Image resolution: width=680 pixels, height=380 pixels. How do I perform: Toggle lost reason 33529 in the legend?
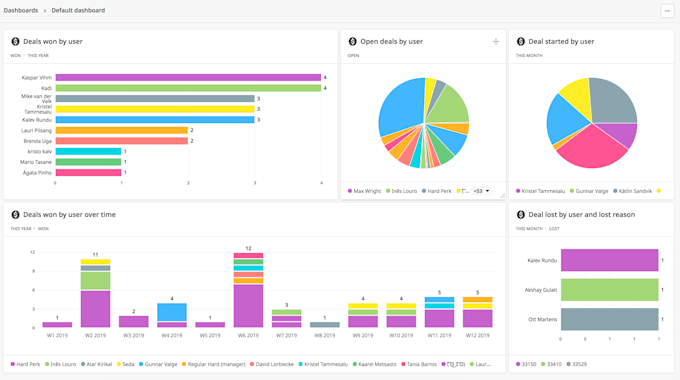coord(577,364)
